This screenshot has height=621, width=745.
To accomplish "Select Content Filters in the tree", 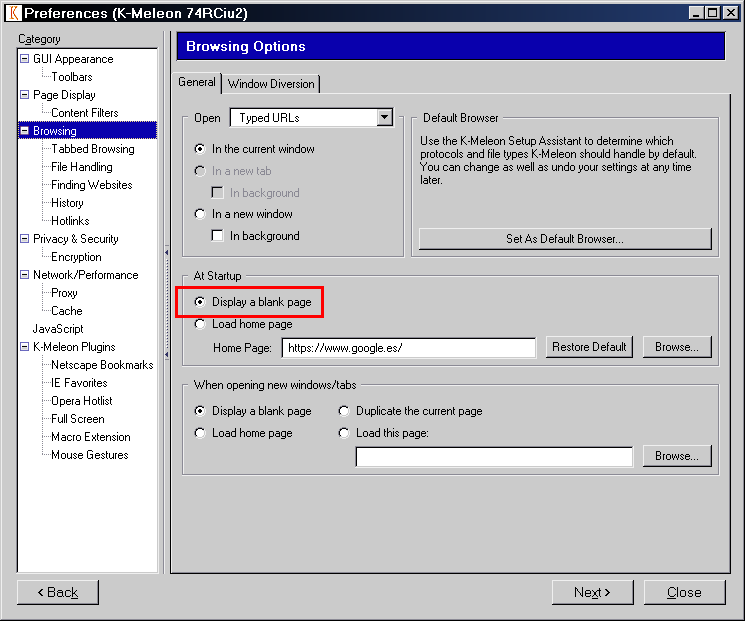I will point(85,113).
